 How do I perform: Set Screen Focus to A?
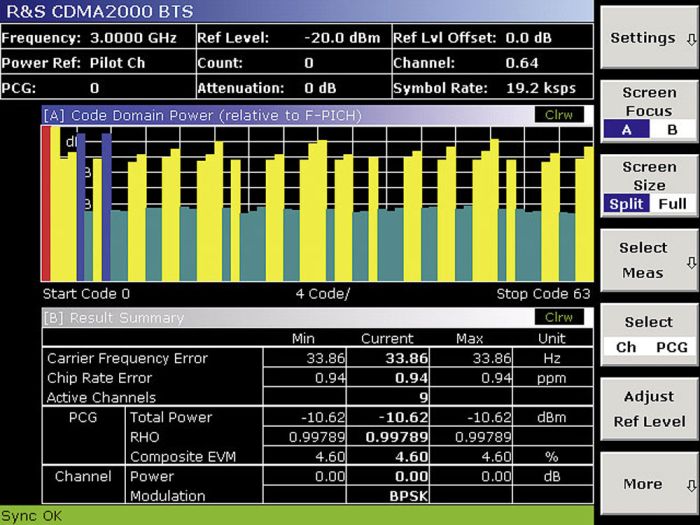click(x=626, y=130)
